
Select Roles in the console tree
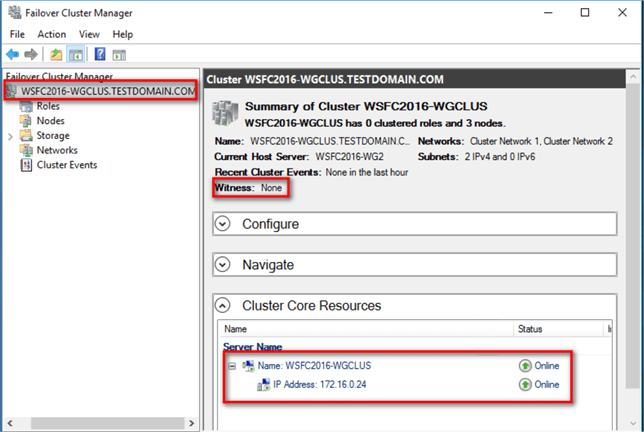pos(48,106)
